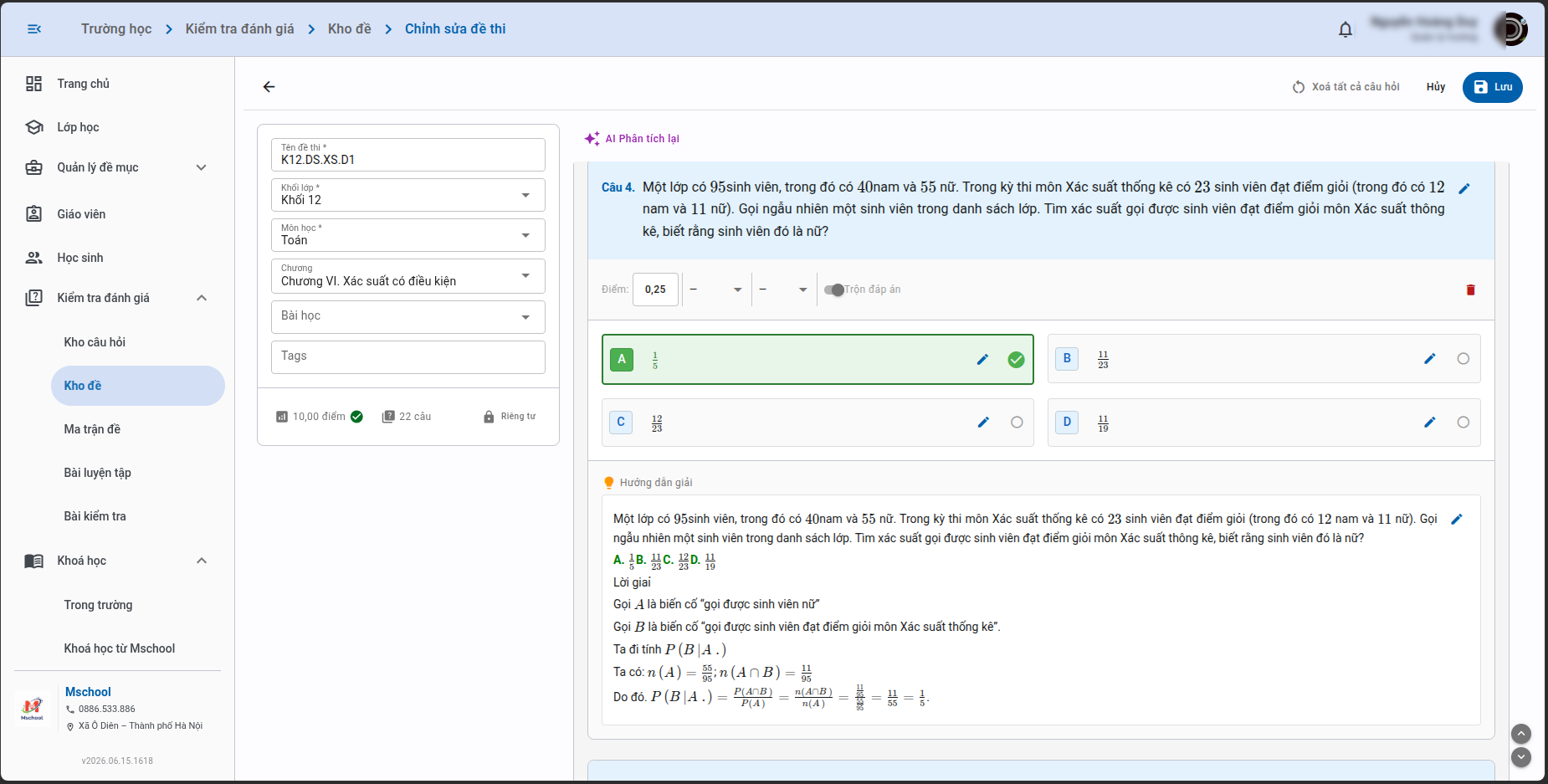
Task: Edit question Câu 4 with pencil icon
Action: [x=1464, y=188]
